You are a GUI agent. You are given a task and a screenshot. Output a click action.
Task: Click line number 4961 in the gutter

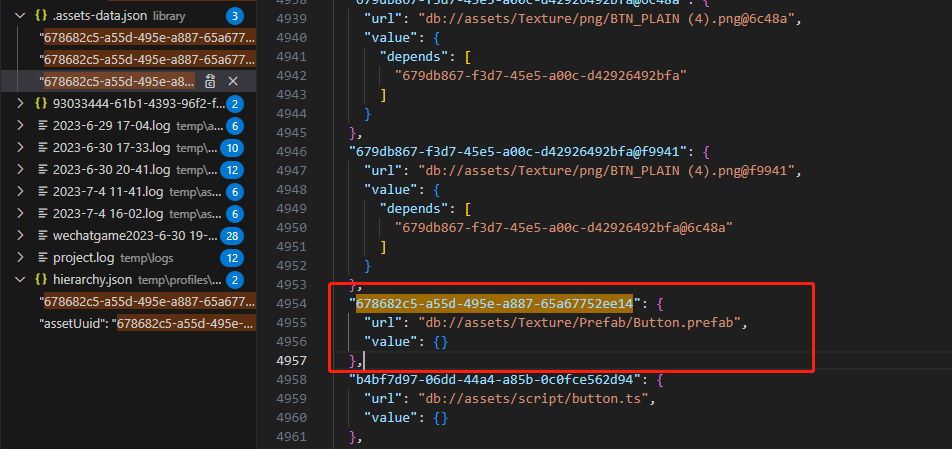[291, 437]
